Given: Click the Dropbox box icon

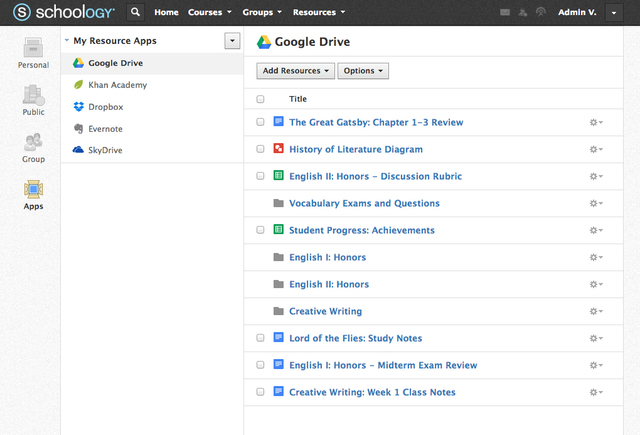Looking at the screenshot, I should [78, 107].
